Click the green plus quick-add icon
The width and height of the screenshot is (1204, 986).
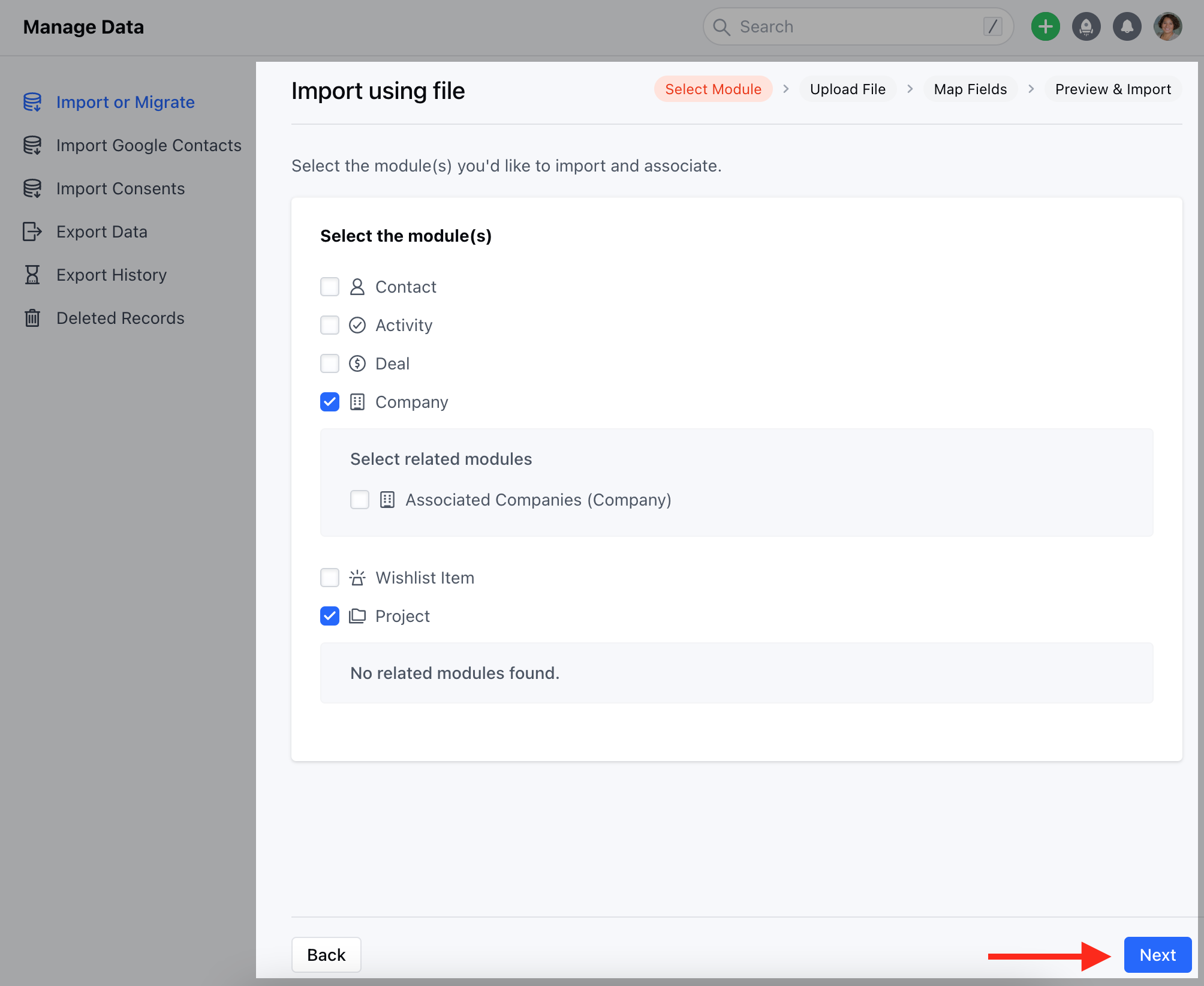(x=1046, y=26)
